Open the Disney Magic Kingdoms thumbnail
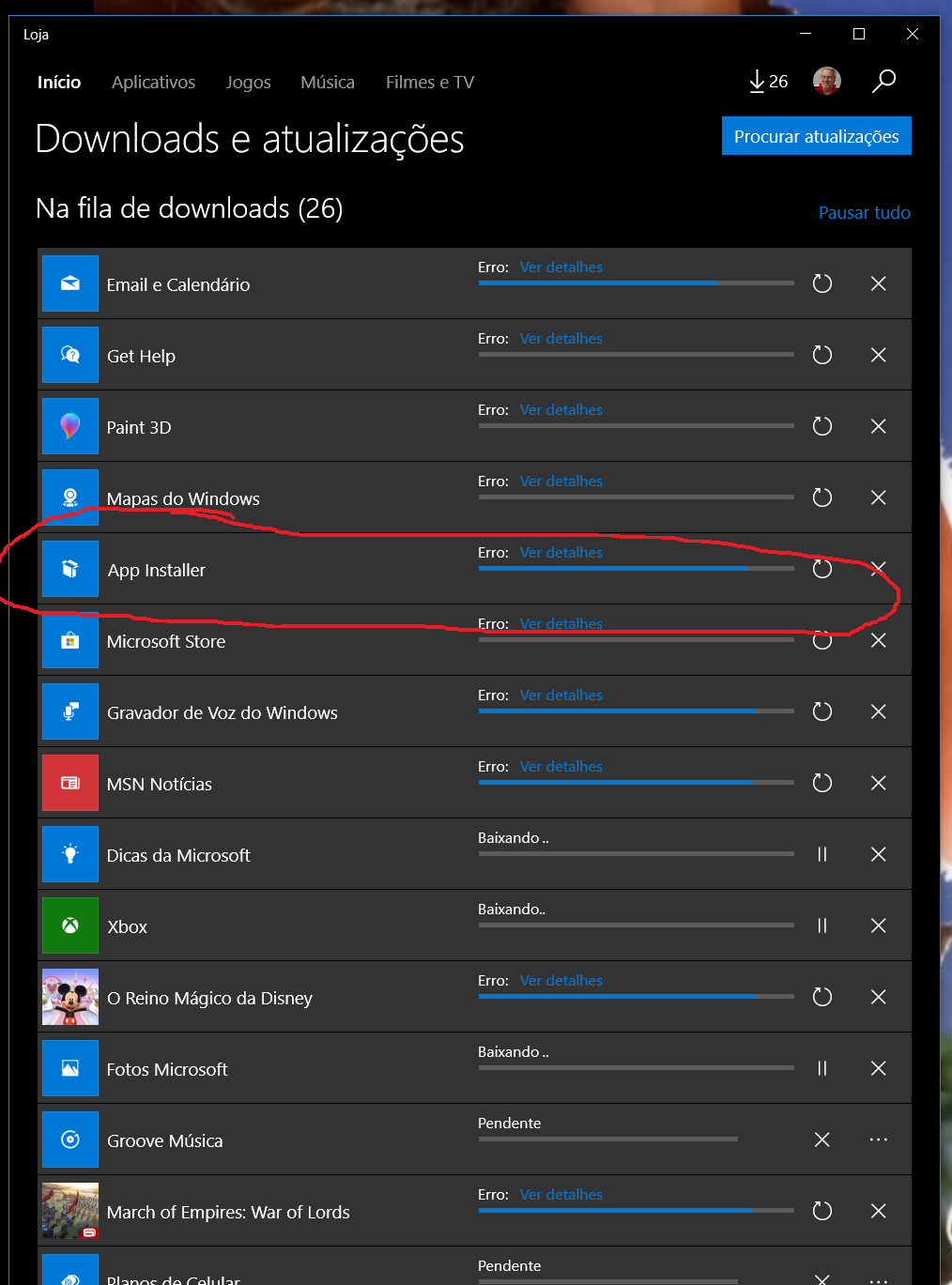This screenshot has width=952, height=1285. (x=70, y=997)
